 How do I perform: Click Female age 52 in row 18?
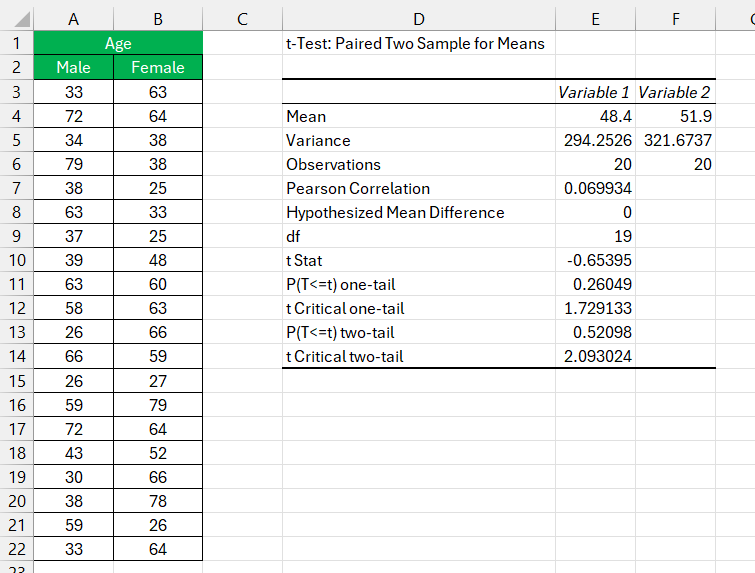(x=158, y=453)
